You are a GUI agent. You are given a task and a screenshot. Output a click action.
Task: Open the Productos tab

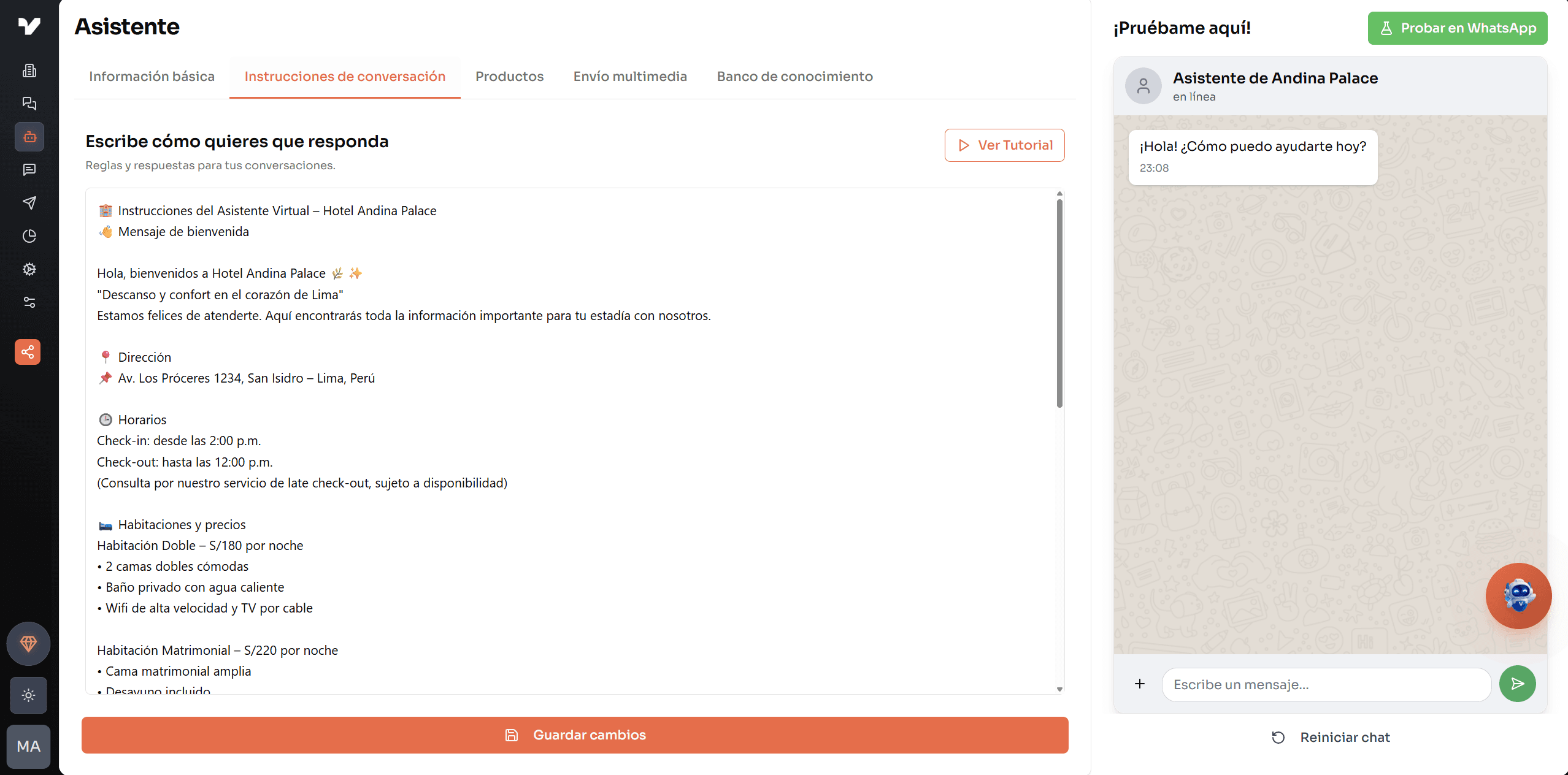[509, 77]
